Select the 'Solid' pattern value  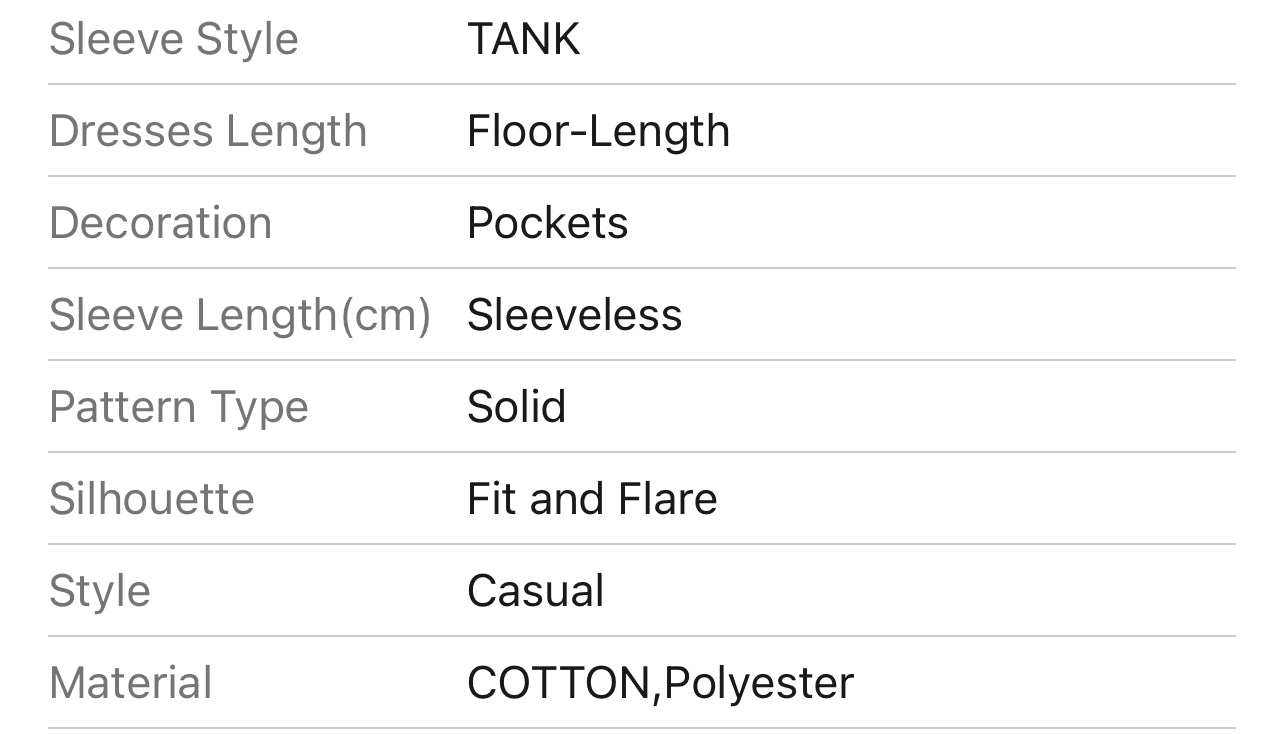coord(516,408)
